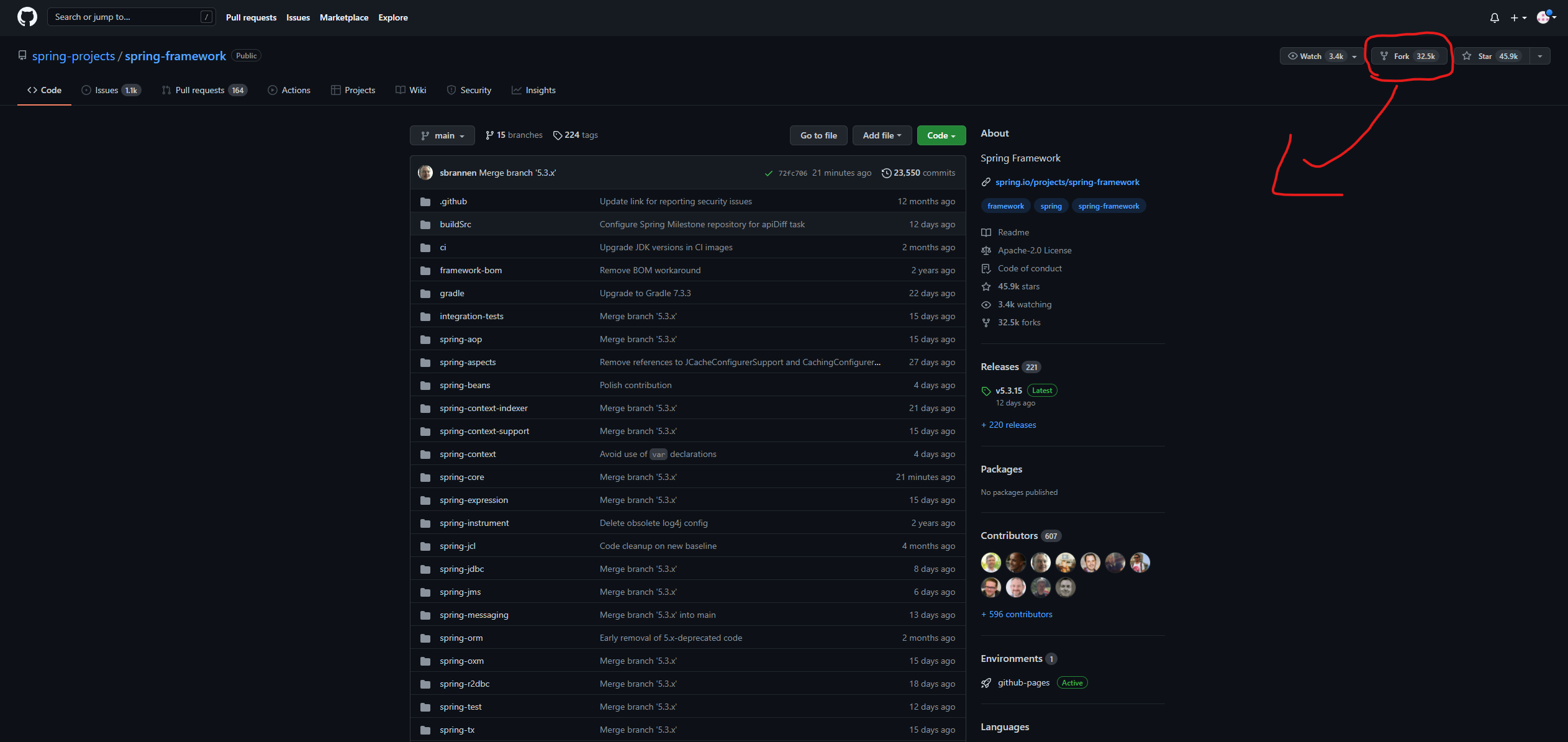Image resolution: width=1568 pixels, height=742 pixels.
Task: View the 15 branches link
Action: pos(514,135)
